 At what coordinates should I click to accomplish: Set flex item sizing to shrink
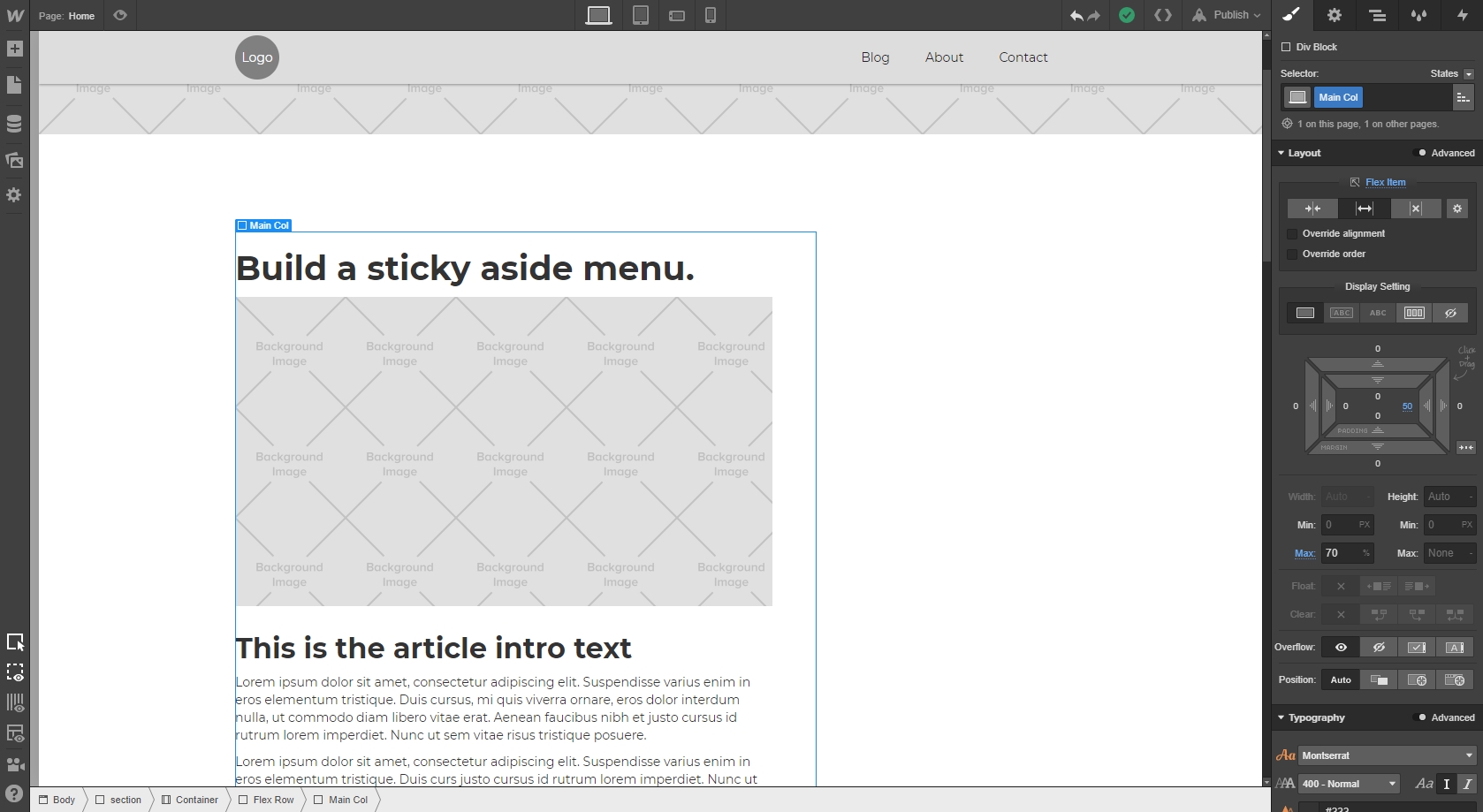(x=1312, y=209)
